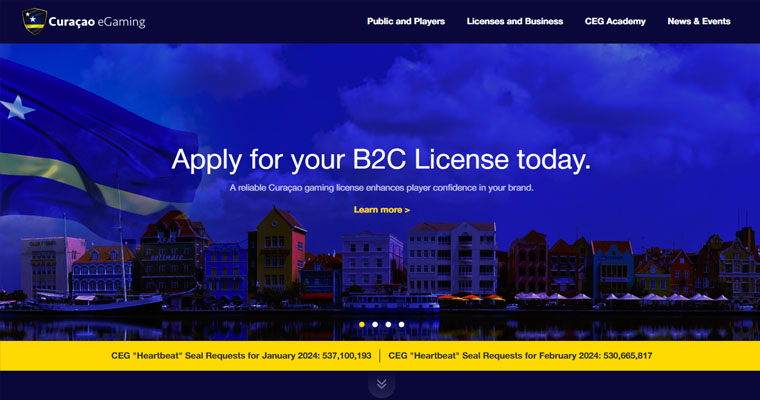Open the CEG Academy menu
Image resolution: width=760 pixels, height=400 pixels.
pos(615,21)
